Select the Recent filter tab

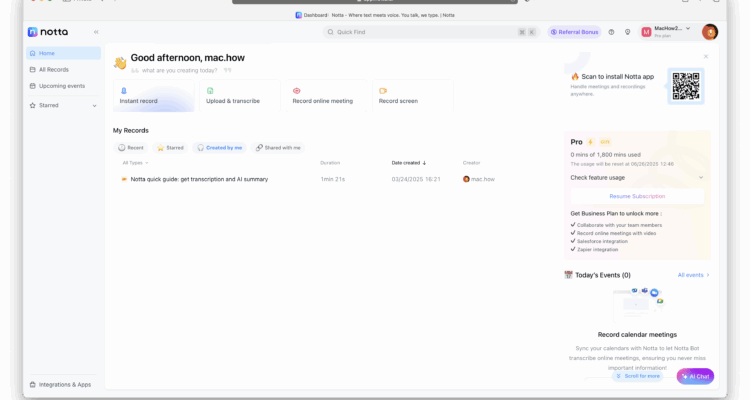(x=131, y=148)
